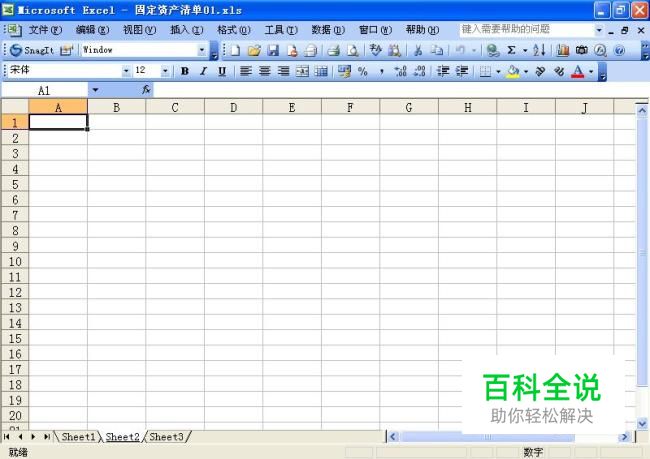Click the horizontal scrollbar left arrow
Image resolution: width=650 pixels, height=459 pixels.
[x=393, y=437]
